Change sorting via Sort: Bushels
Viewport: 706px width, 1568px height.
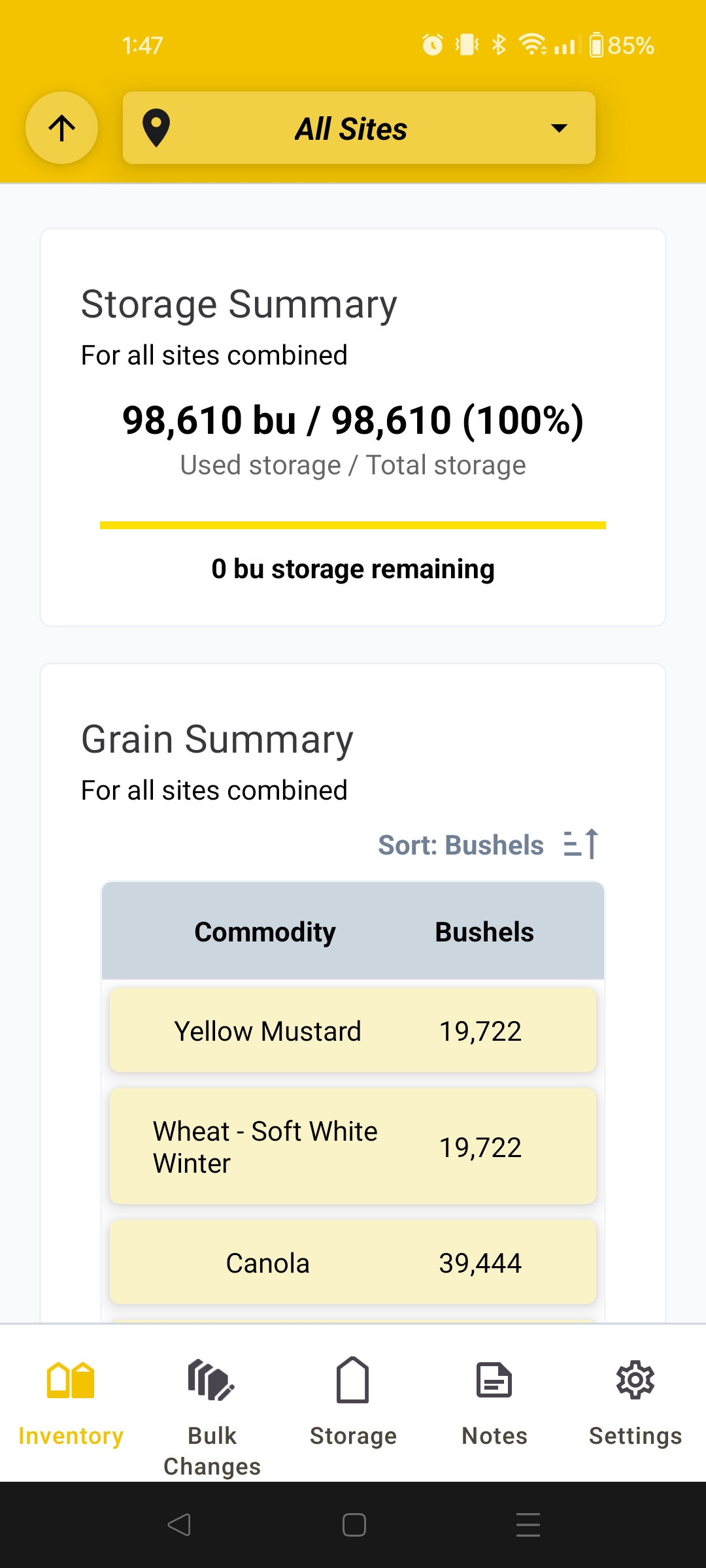[461, 845]
